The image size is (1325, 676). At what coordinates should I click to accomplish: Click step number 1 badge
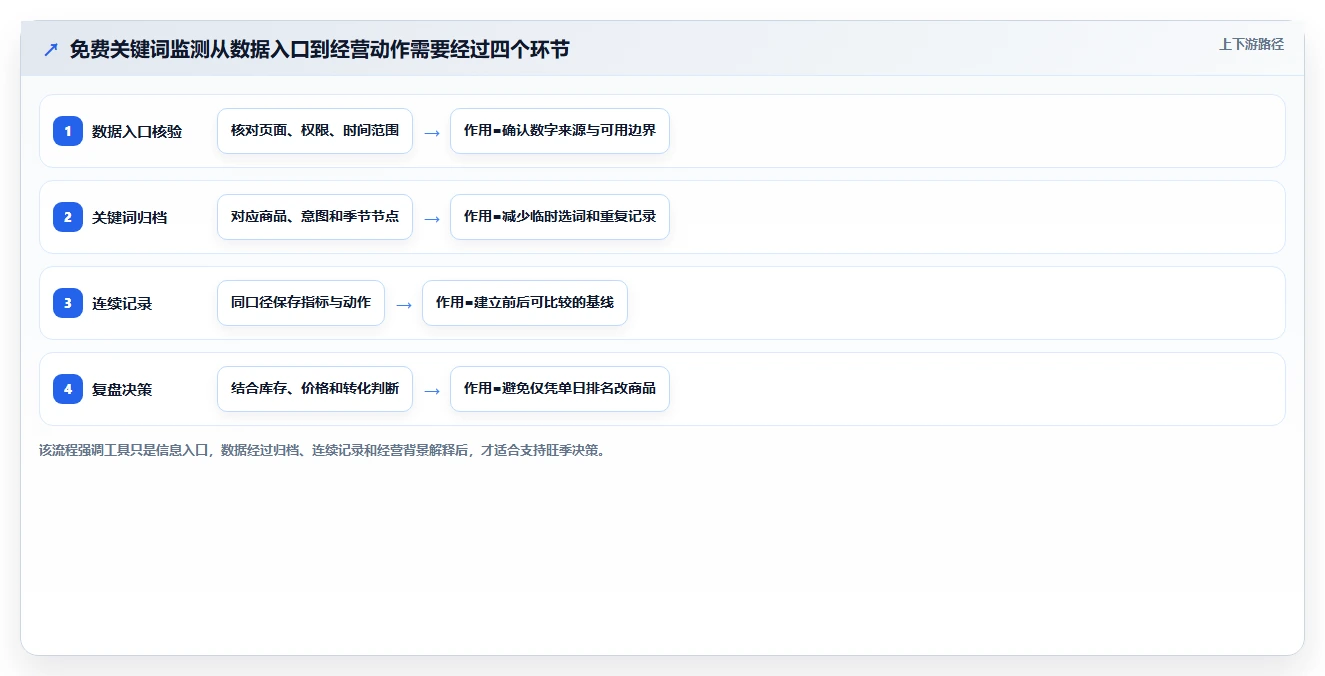click(x=68, y=131)
